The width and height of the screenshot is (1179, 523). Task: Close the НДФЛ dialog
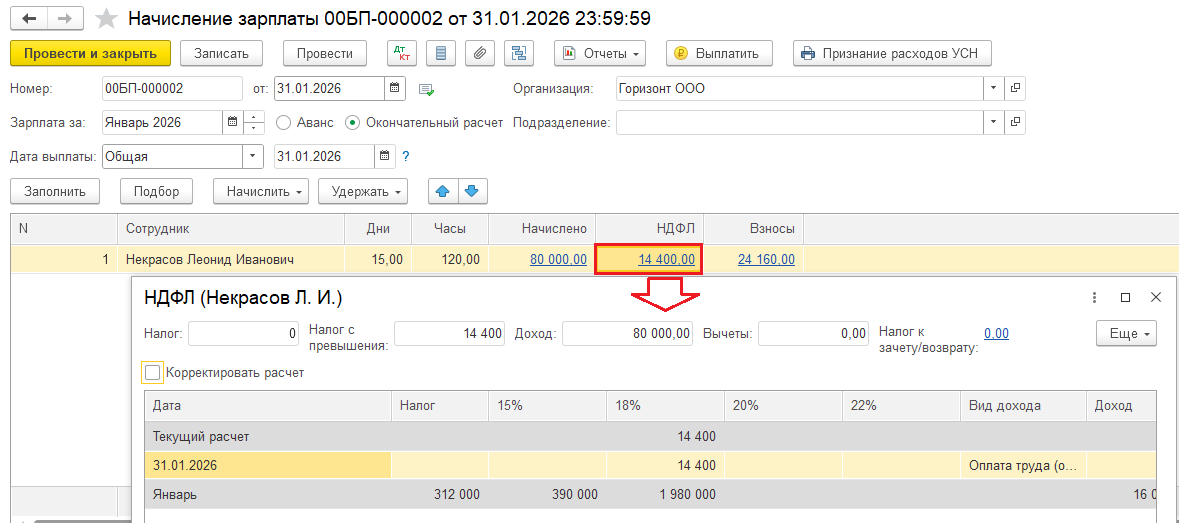(x=1156, y=298)
